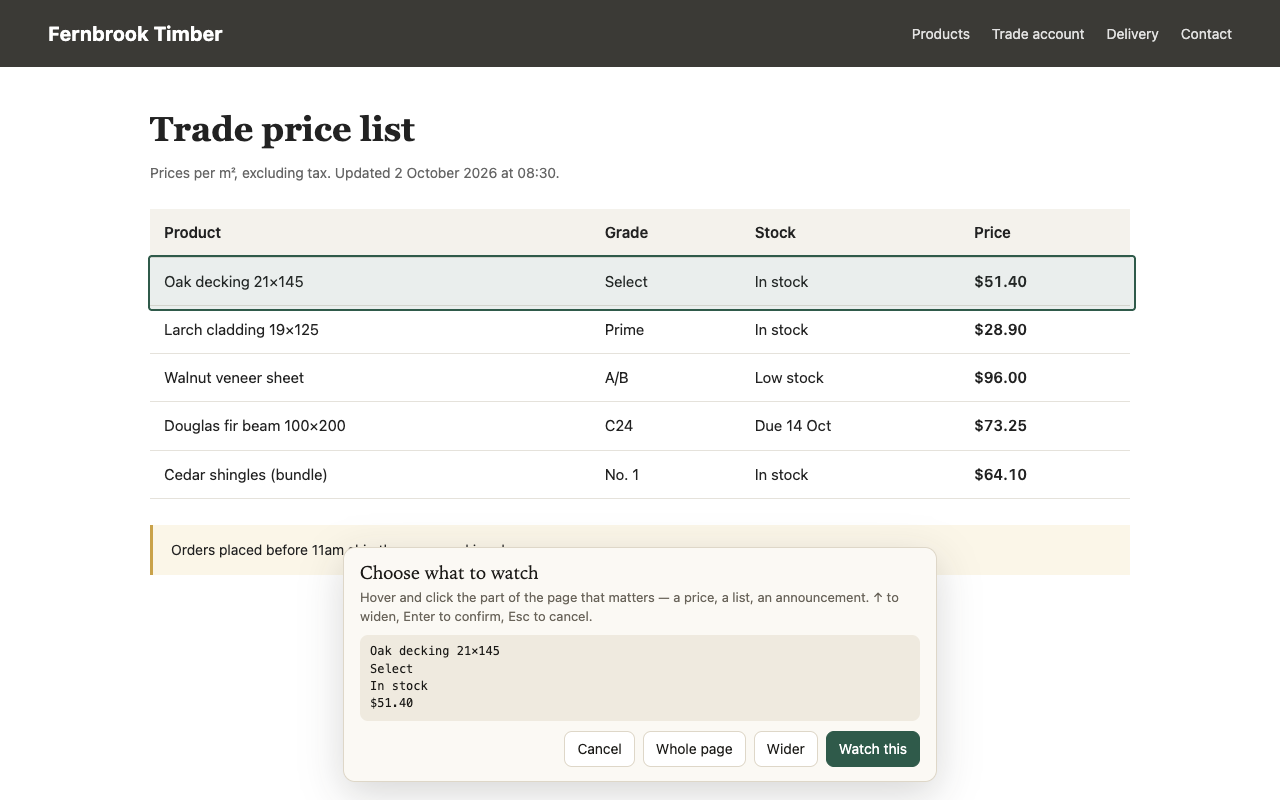Click the selected text preview box

click(x=640, y=677)
